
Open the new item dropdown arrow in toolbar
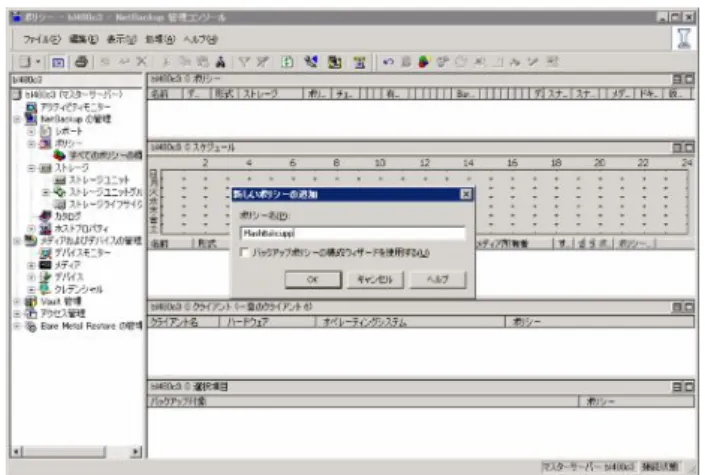click(x=38, y=62)
